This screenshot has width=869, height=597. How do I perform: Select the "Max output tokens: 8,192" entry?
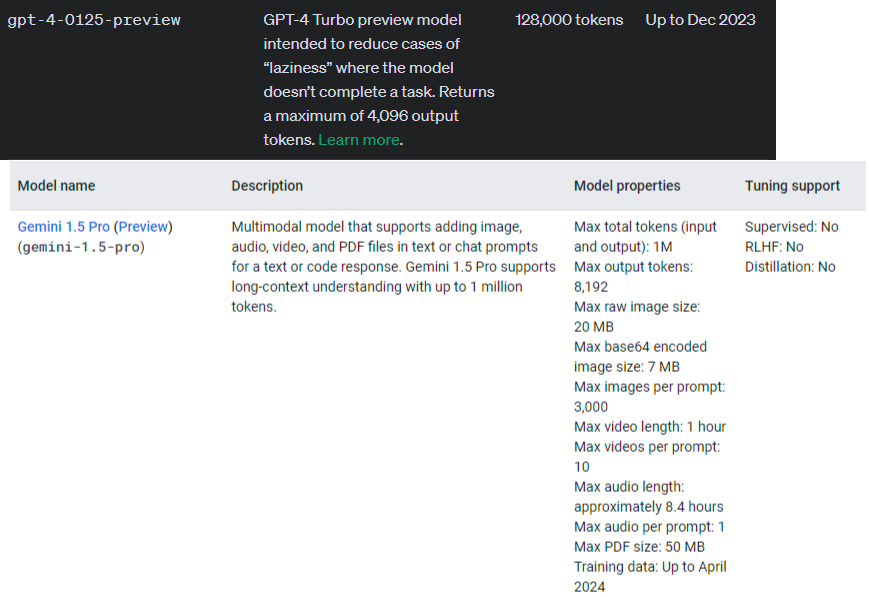(x=633, y=277)
